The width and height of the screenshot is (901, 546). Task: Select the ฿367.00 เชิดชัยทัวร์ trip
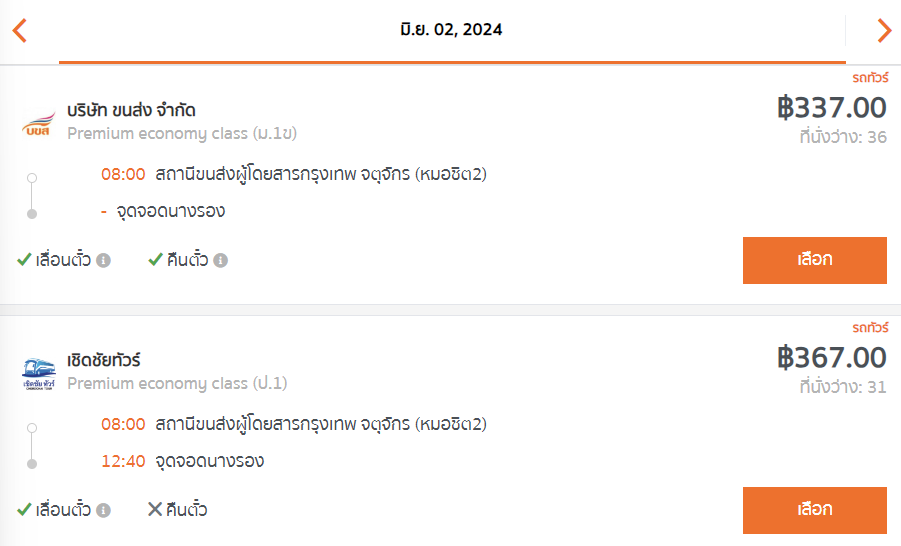pos(814,510)
